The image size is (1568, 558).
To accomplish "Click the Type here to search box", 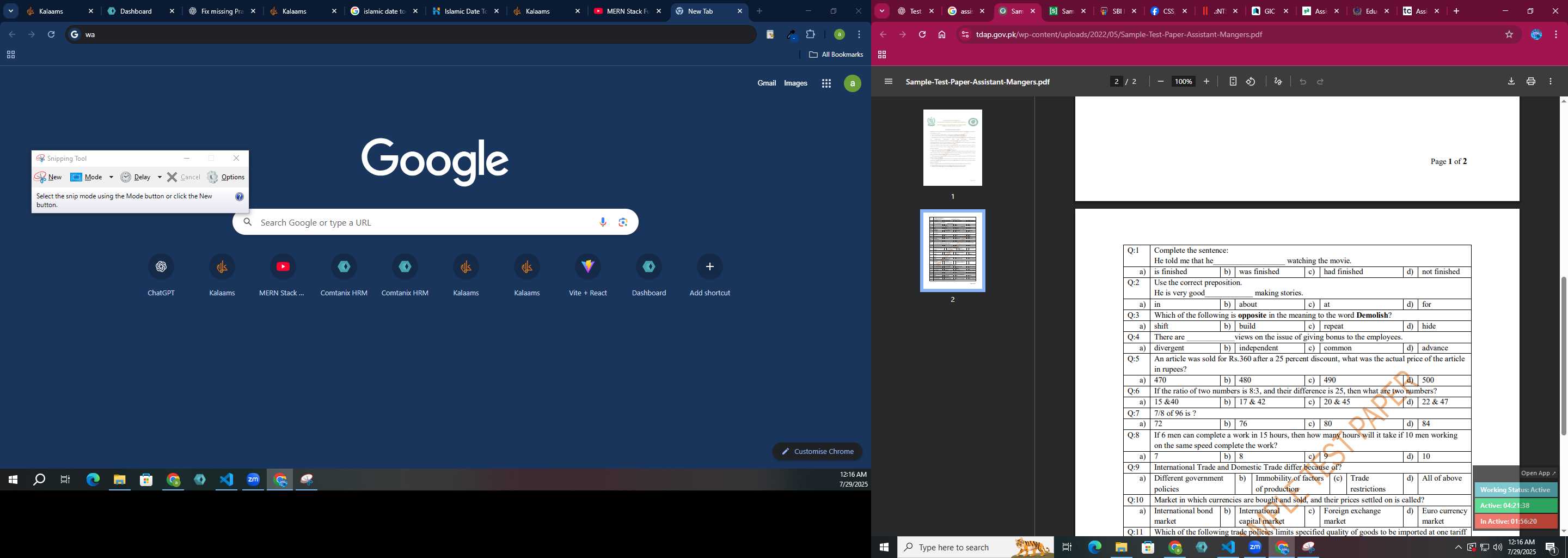I will pyautogui.click(x=975, y=547).
